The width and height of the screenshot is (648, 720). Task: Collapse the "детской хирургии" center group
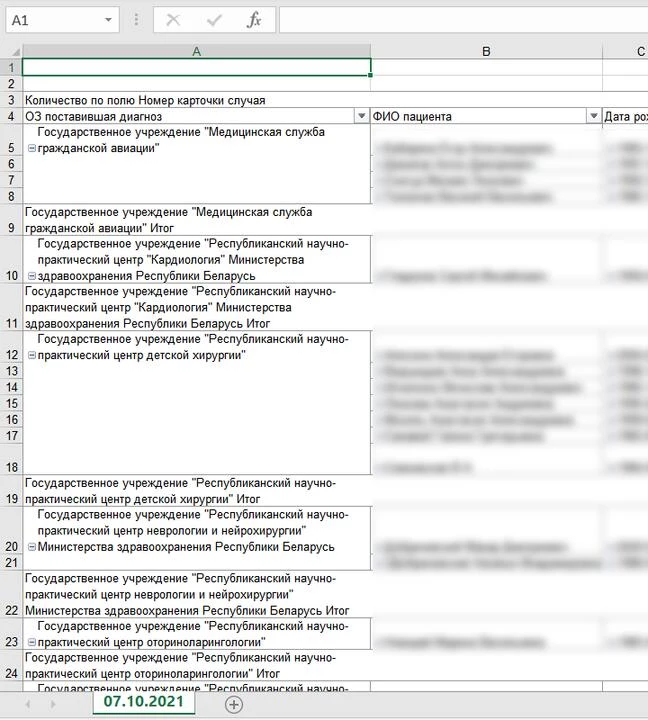[x=32, y=355]
